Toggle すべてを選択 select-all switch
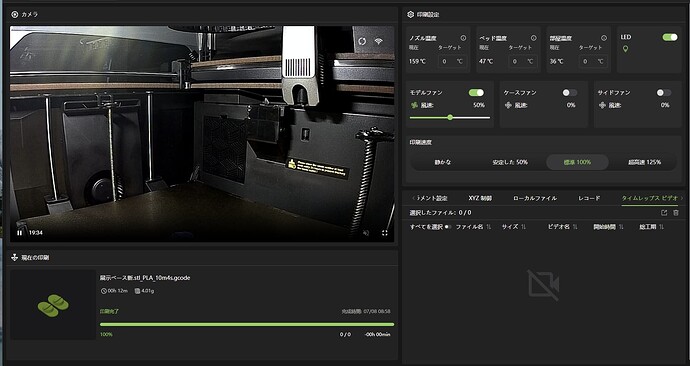 (448, 227)
